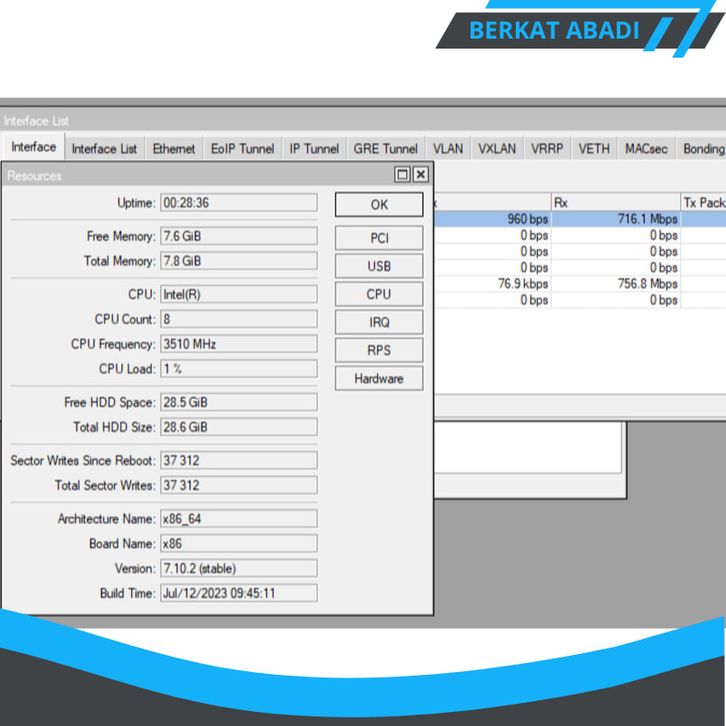Viewport: 726px width, 726px height.
Task: Click the Uptime value field
Action: click(238, 203)
